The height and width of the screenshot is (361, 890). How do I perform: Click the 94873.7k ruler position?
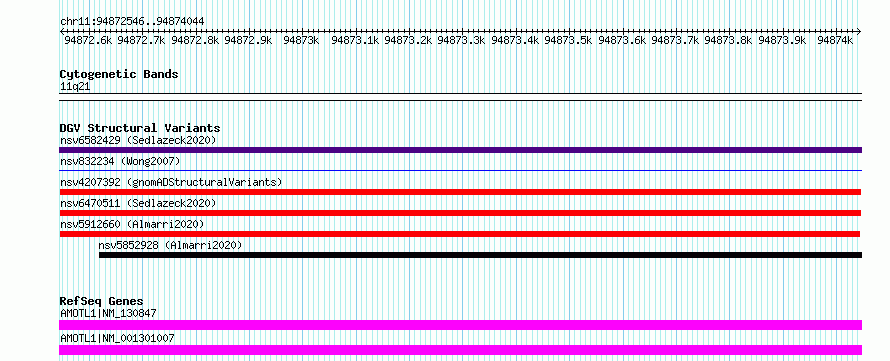(675, 40)
